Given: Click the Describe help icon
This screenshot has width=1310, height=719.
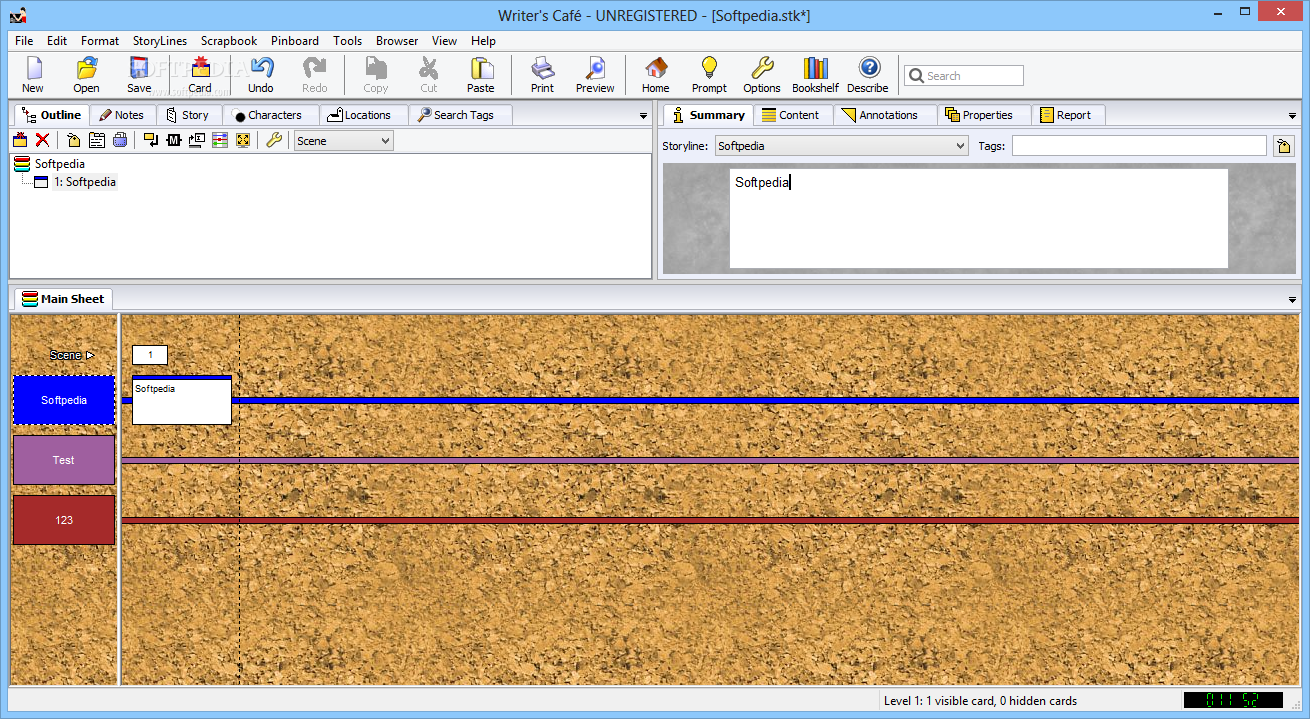Looking at the screenshot, I should coord(869,75).
